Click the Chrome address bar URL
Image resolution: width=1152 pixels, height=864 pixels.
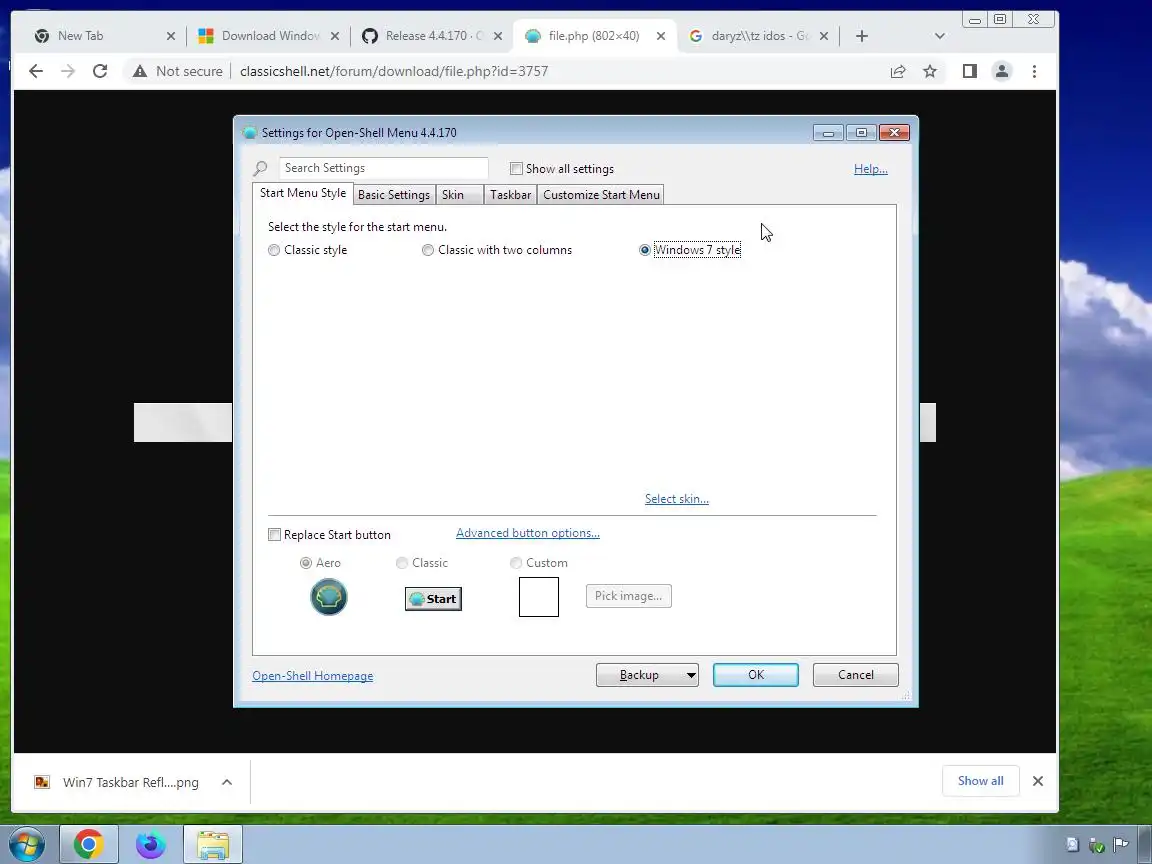(394, 71)
